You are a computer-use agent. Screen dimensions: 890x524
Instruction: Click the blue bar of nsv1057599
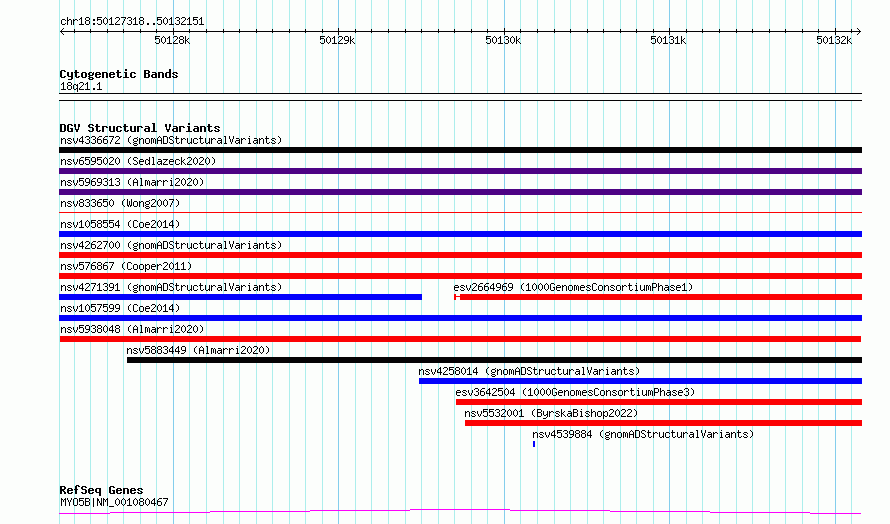pyautogui.click(x=460, y=318)
